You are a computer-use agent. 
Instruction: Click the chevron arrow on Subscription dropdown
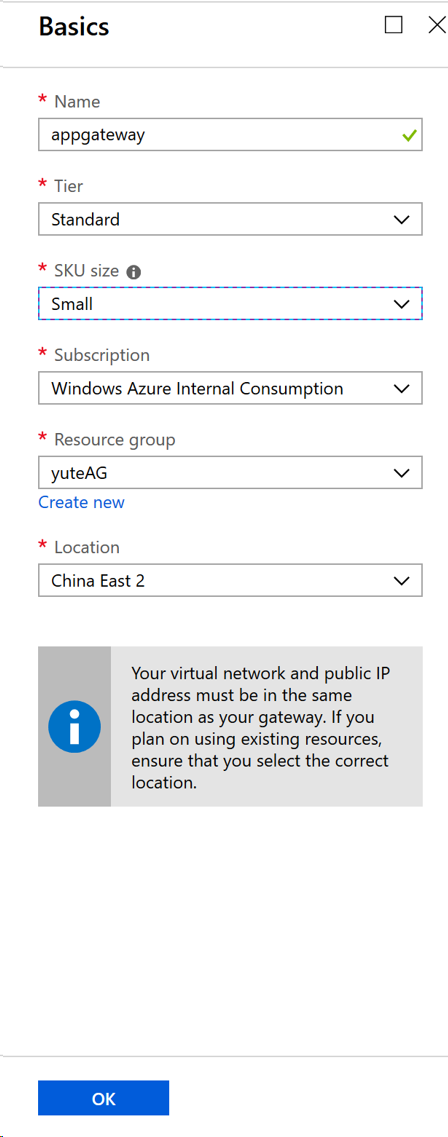point(402,389)
